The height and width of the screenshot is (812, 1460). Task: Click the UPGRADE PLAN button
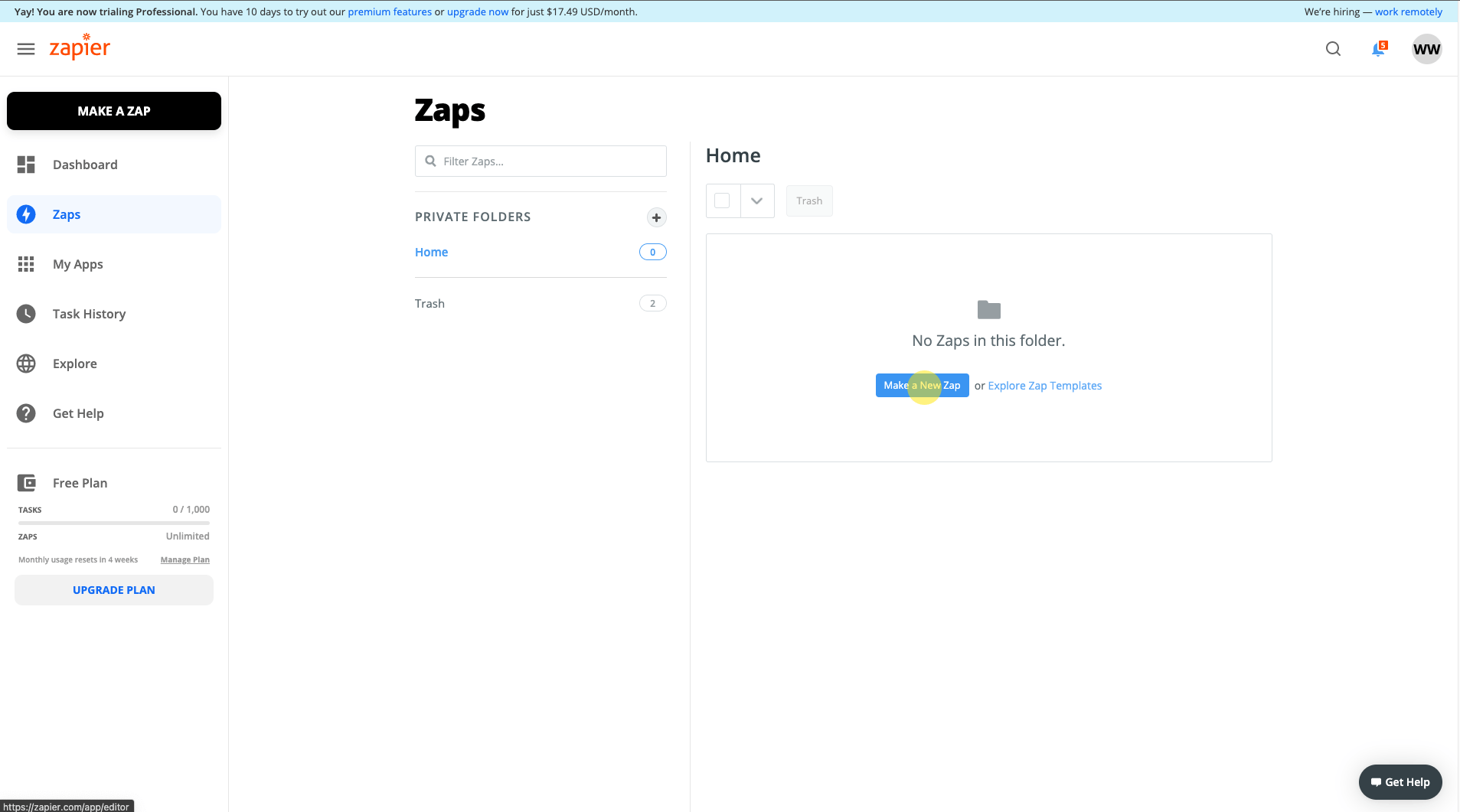[x=114, y=590]
